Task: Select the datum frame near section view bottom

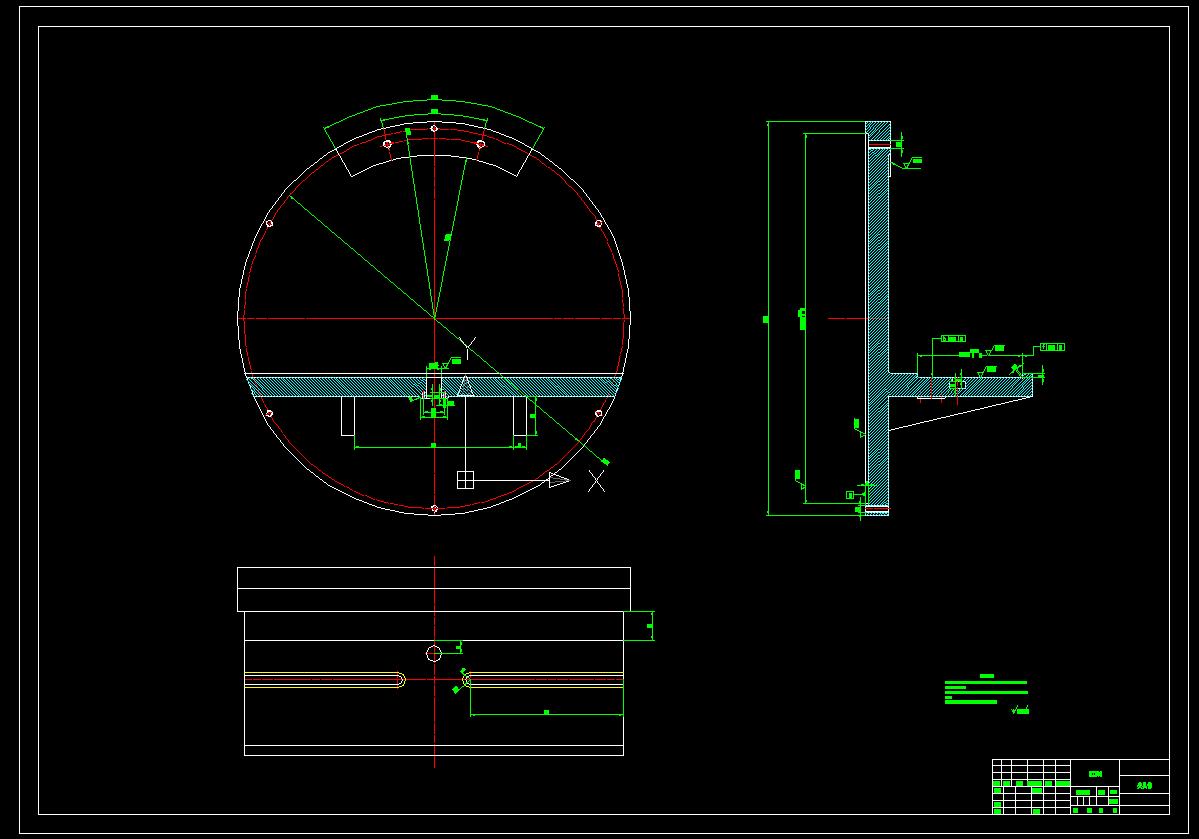Action: 850,496
